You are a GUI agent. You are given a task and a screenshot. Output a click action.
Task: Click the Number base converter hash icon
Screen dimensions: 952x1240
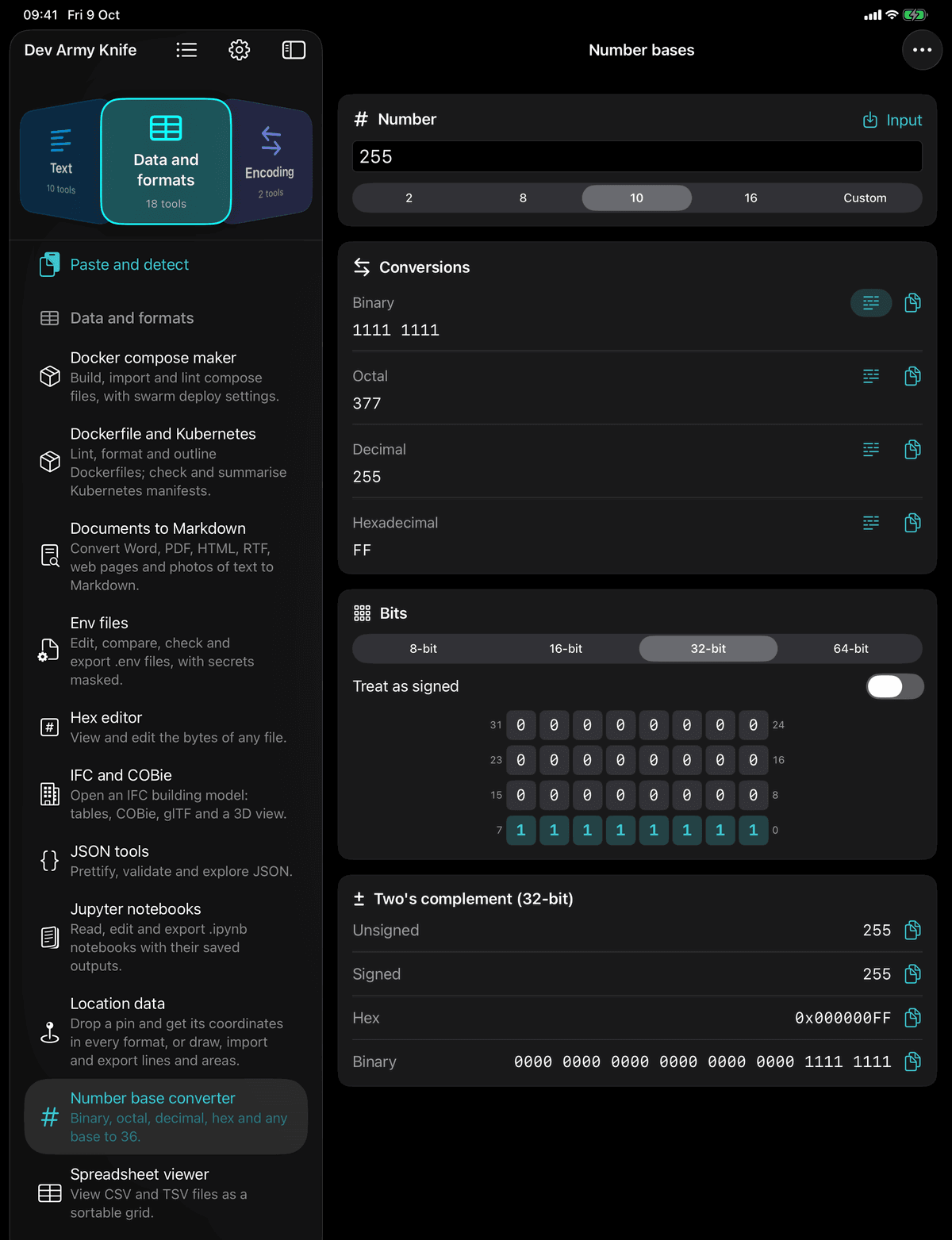tap(50, 1117)
